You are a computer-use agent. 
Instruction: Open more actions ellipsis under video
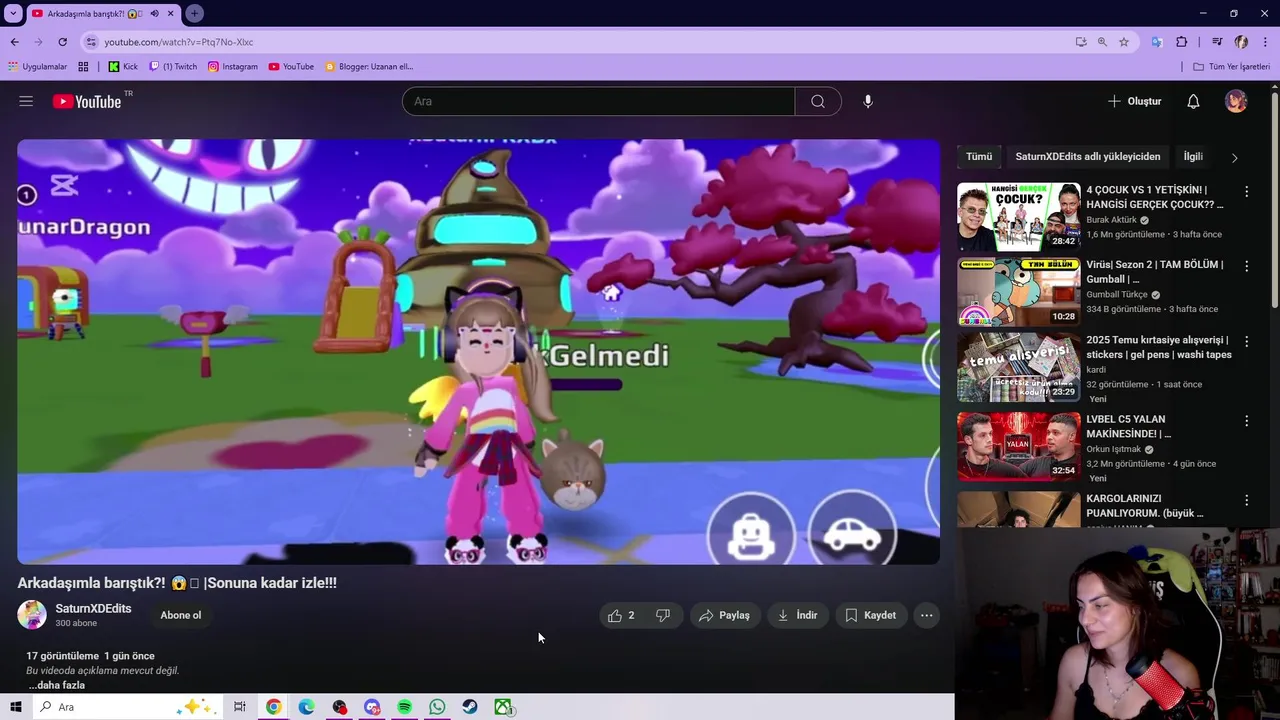tap(927, 615)
